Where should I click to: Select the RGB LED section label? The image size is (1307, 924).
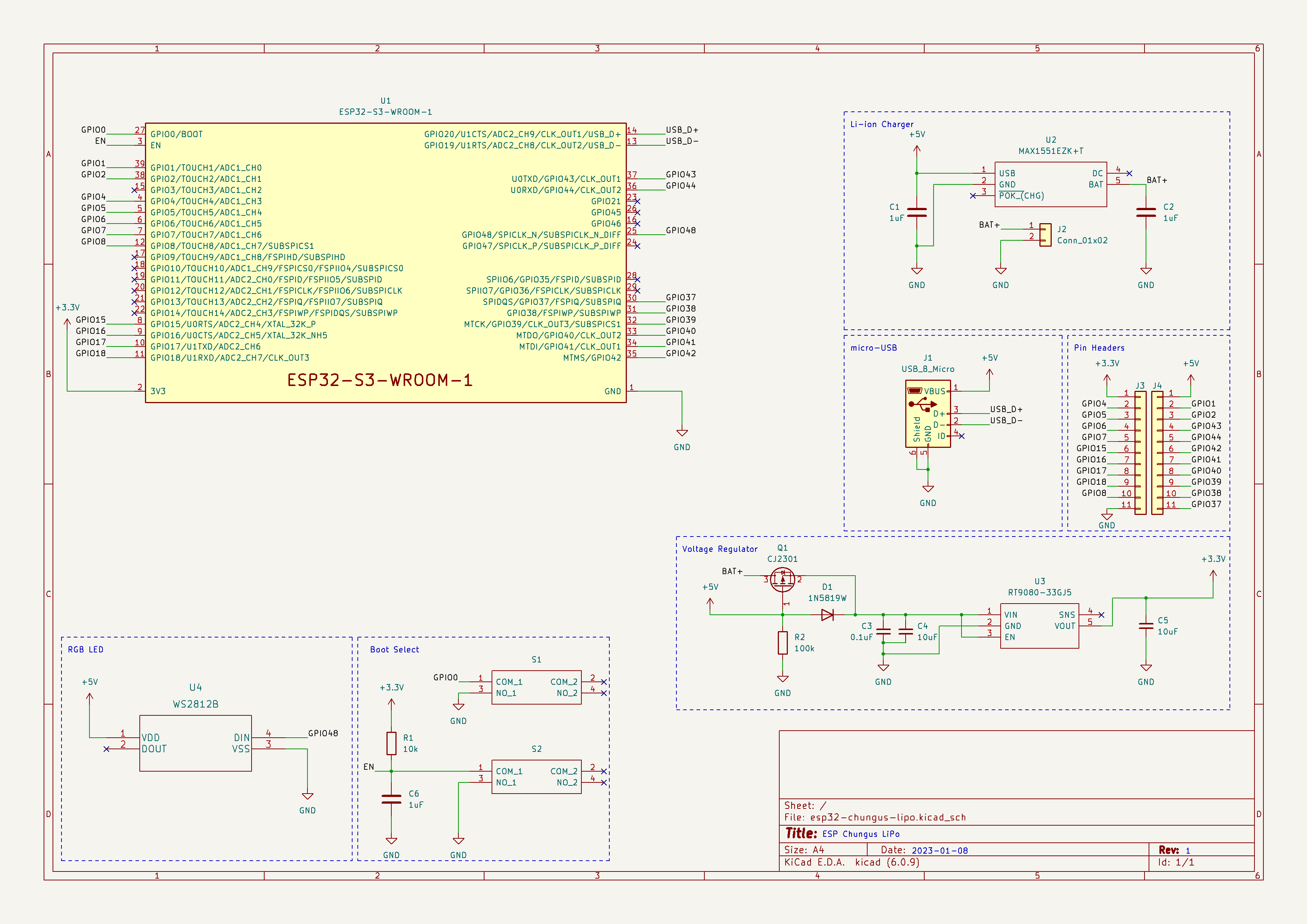pos(85,649)
